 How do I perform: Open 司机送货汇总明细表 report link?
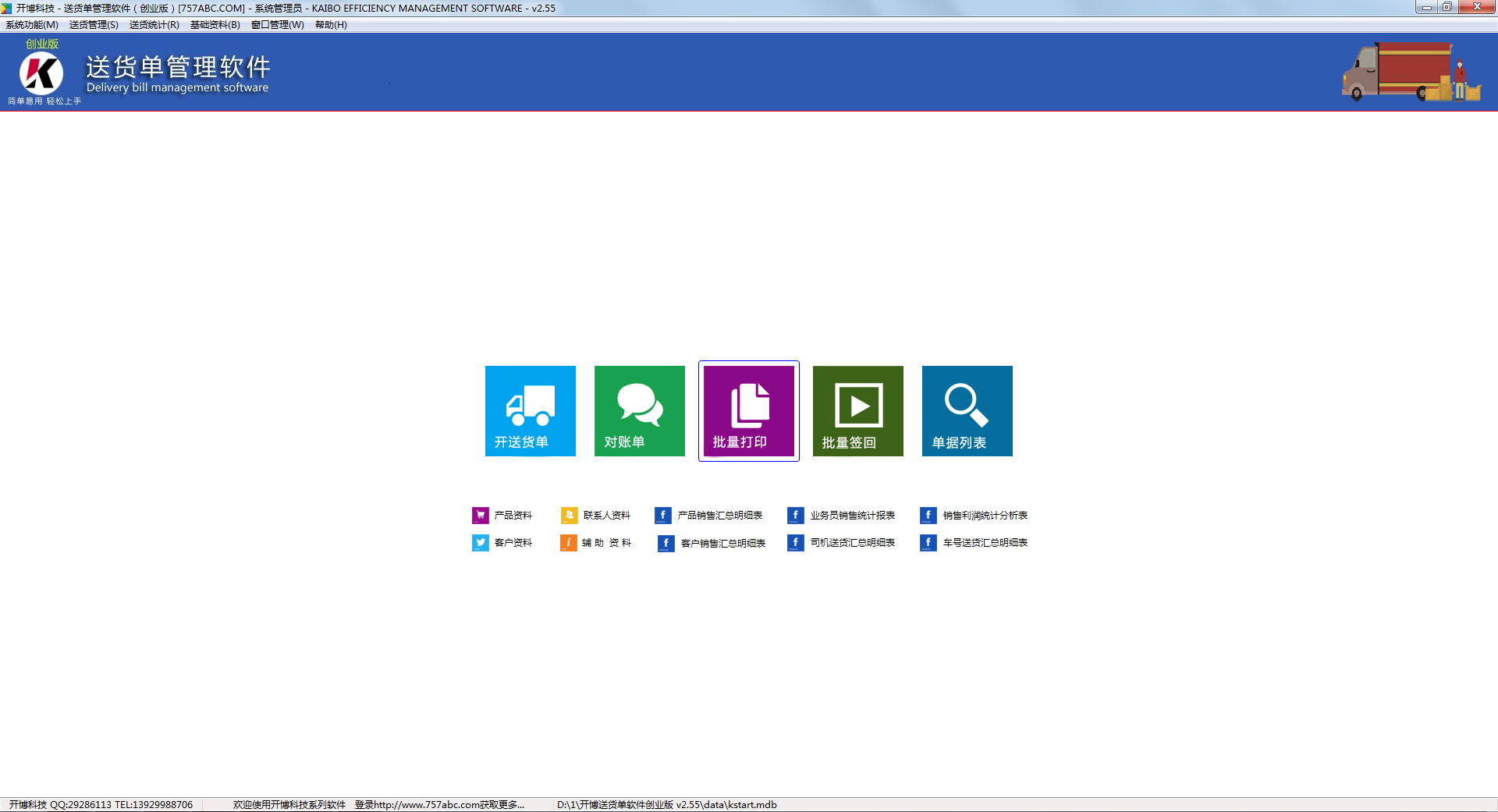pyautogui.click(x=853, y=543)
